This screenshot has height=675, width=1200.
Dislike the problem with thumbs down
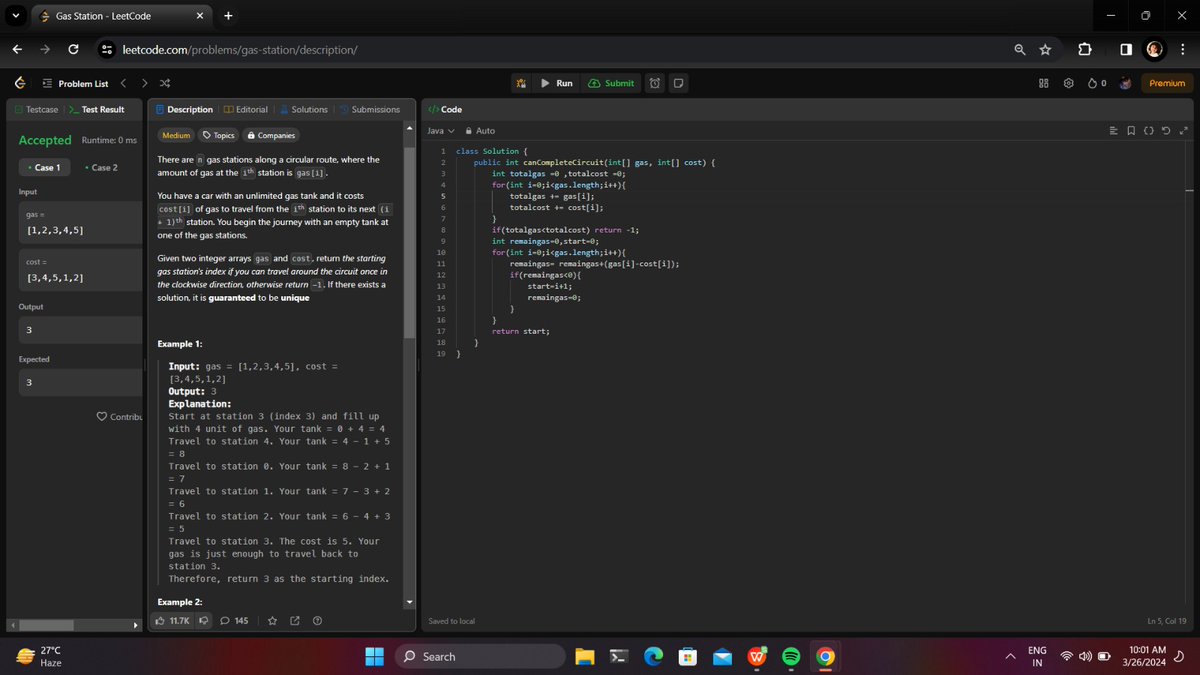(204, 621)
